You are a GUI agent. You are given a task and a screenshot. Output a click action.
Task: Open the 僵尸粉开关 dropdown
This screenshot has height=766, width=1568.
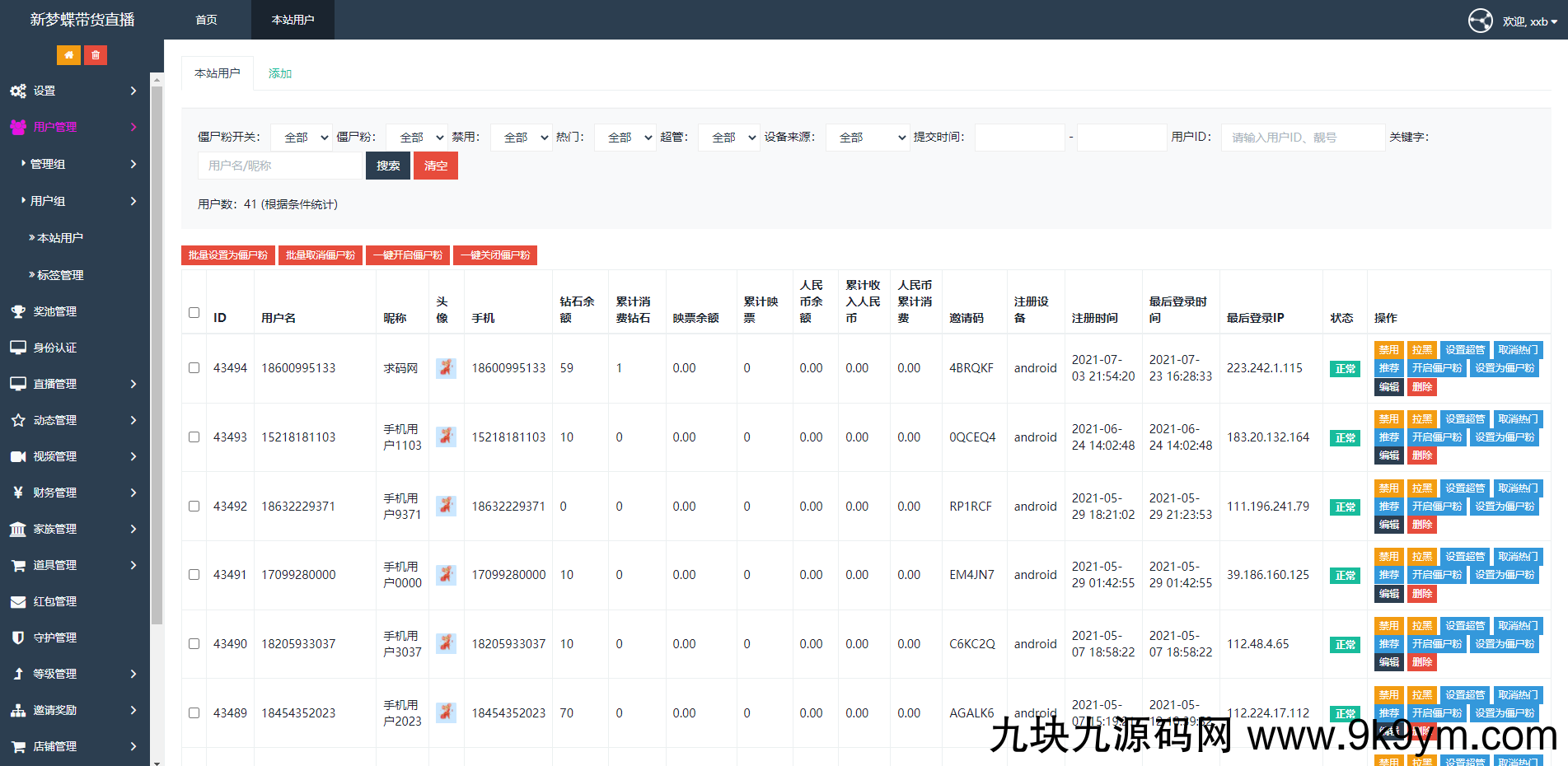coord(301,138)
